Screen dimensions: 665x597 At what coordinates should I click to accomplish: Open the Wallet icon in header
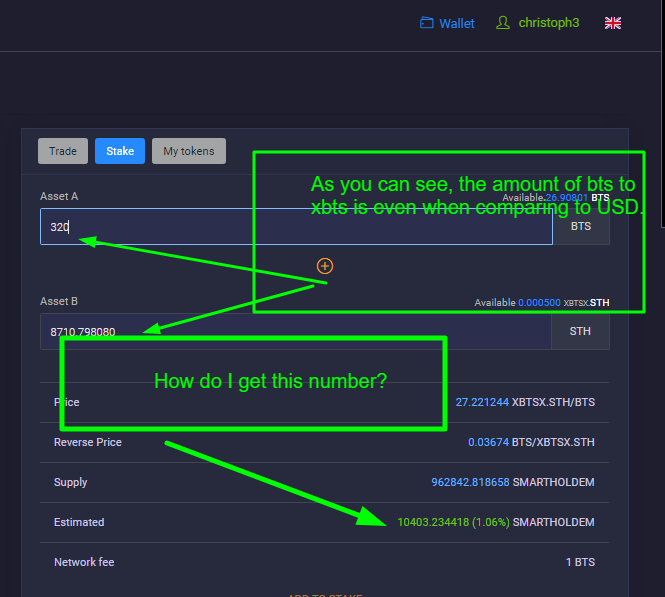[x=427, y=22]
